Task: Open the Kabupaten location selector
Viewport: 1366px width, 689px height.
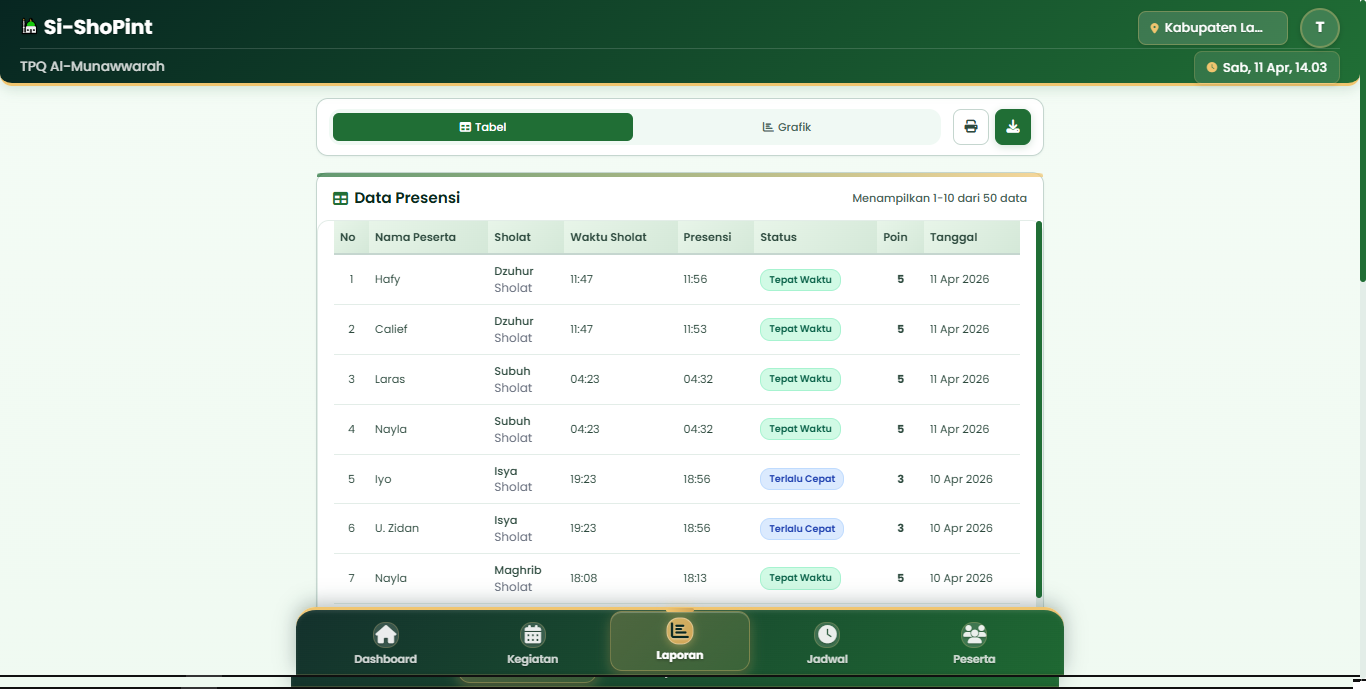Action: click(1212, 28)
